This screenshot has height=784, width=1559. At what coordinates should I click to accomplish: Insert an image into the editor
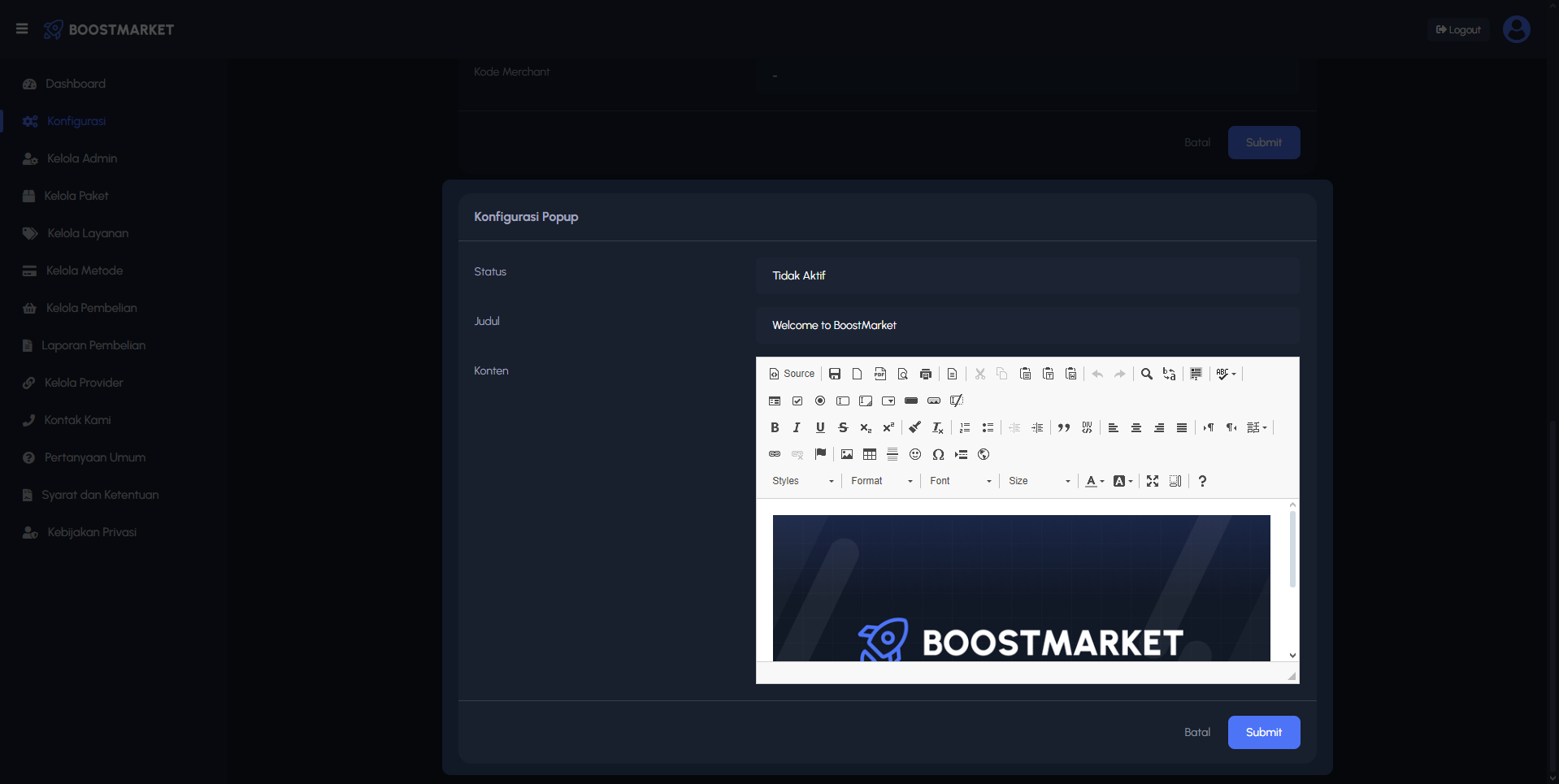click(x=846, y=454)
